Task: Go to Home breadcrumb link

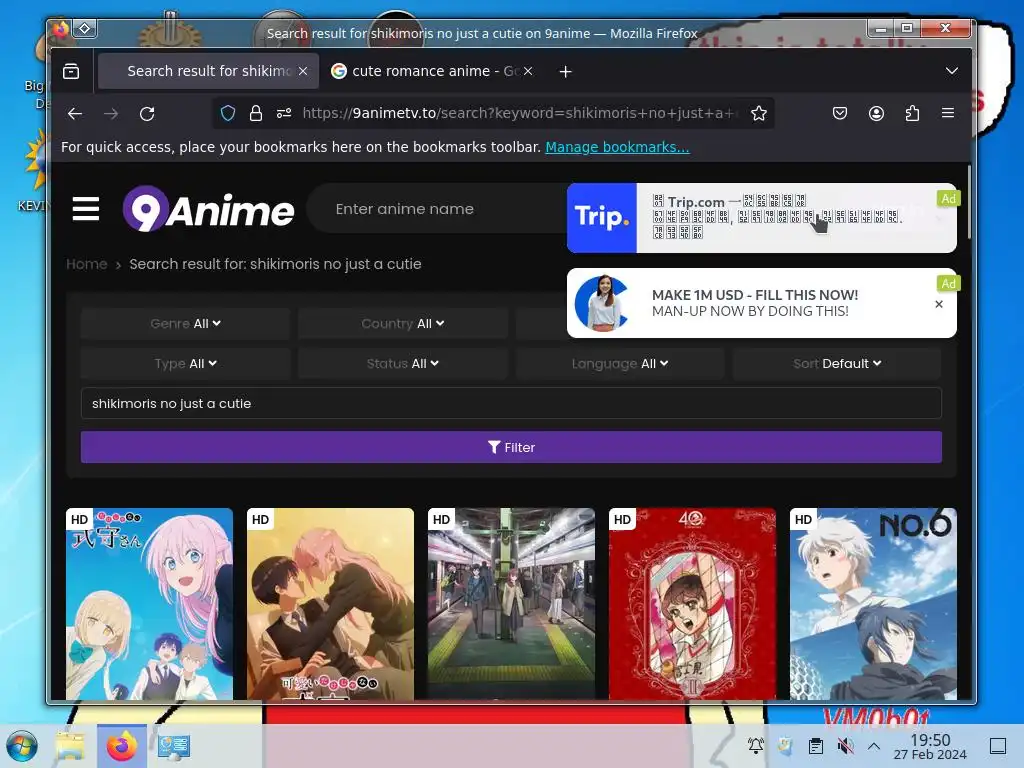Action: 87,264
